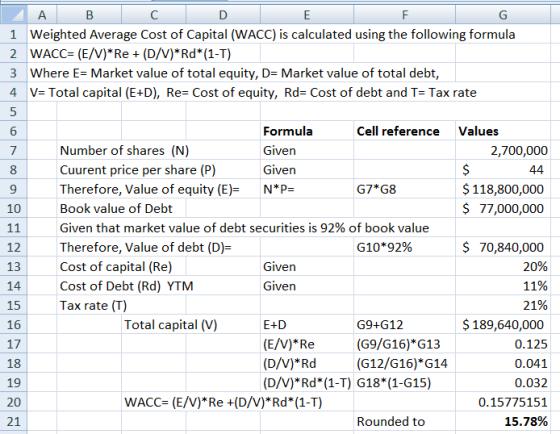This screenshot has width=560, height=434.
Task: Click the 0.125 value
Action: click(531, 344)
